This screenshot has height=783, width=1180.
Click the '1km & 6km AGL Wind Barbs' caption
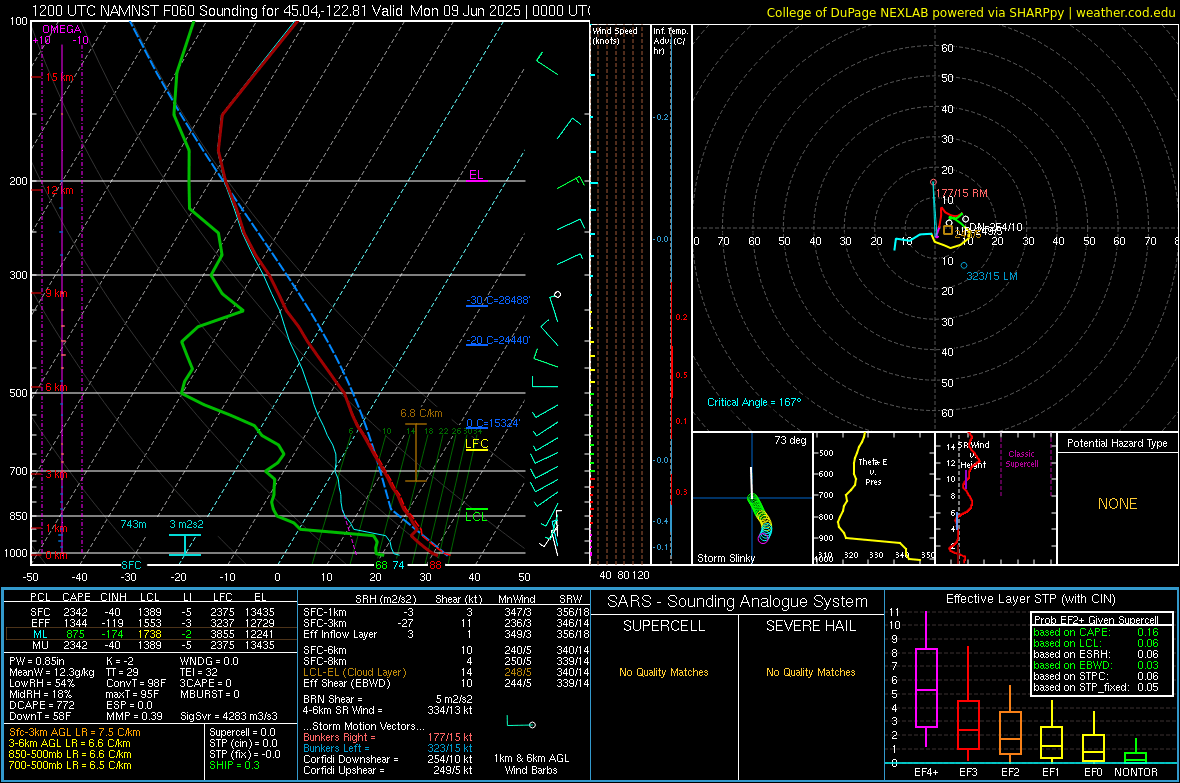(x=531, y=764)
